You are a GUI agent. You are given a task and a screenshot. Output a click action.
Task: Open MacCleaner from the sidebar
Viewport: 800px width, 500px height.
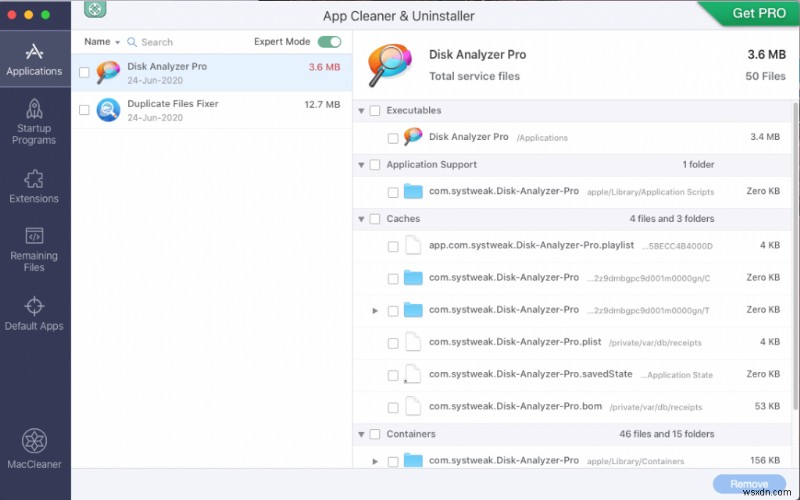[34, 448]
